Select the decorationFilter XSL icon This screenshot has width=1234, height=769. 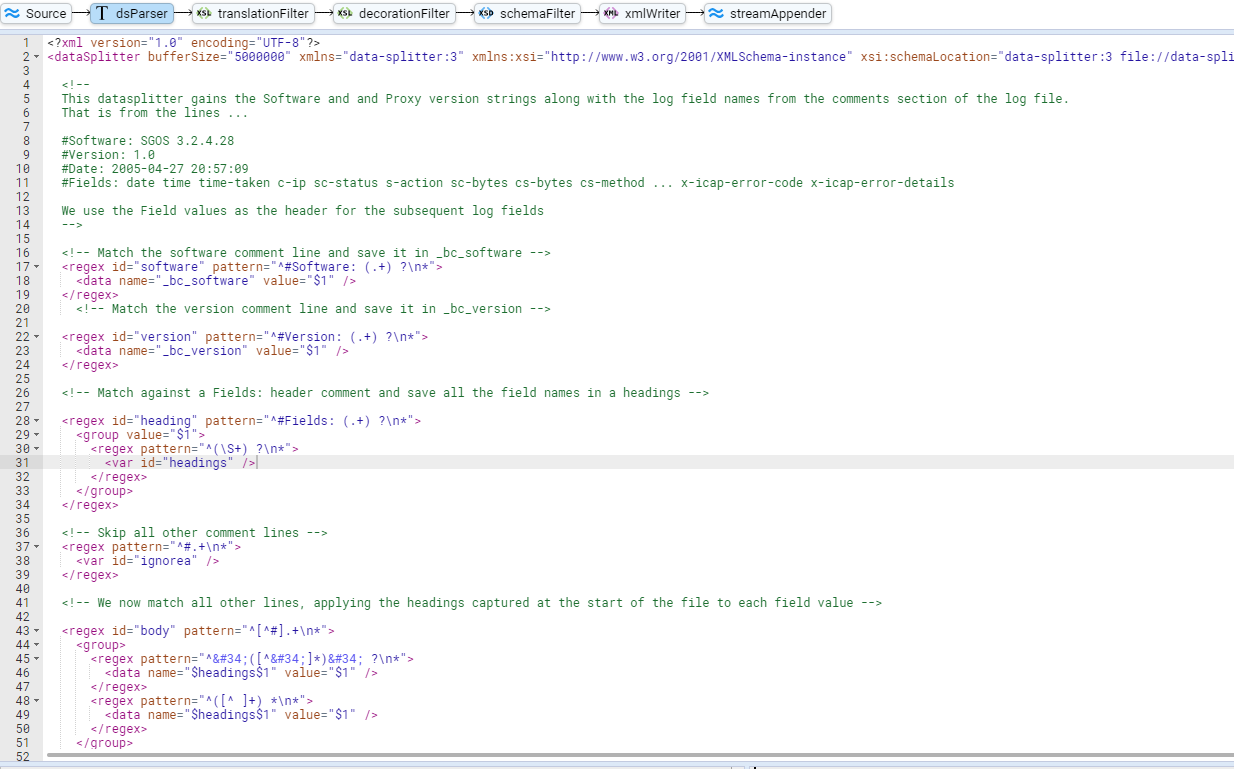click(345, 13)
